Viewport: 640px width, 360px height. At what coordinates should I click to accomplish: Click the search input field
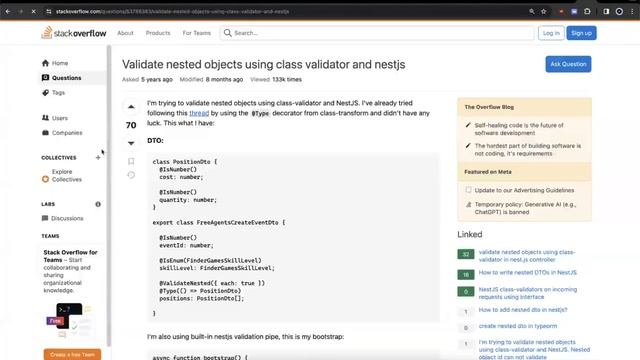[x=377, y=33]
